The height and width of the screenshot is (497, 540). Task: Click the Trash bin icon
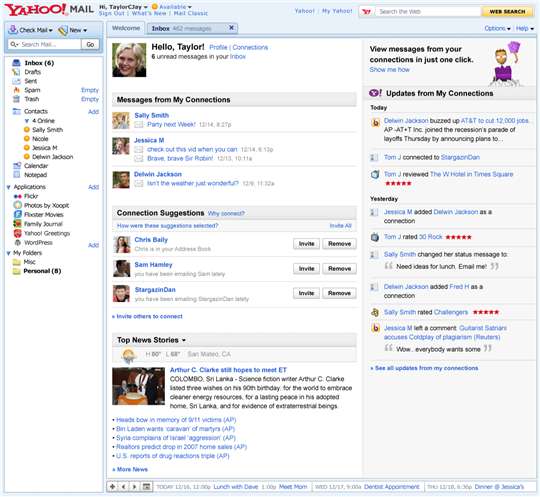(x=16, y=99)
